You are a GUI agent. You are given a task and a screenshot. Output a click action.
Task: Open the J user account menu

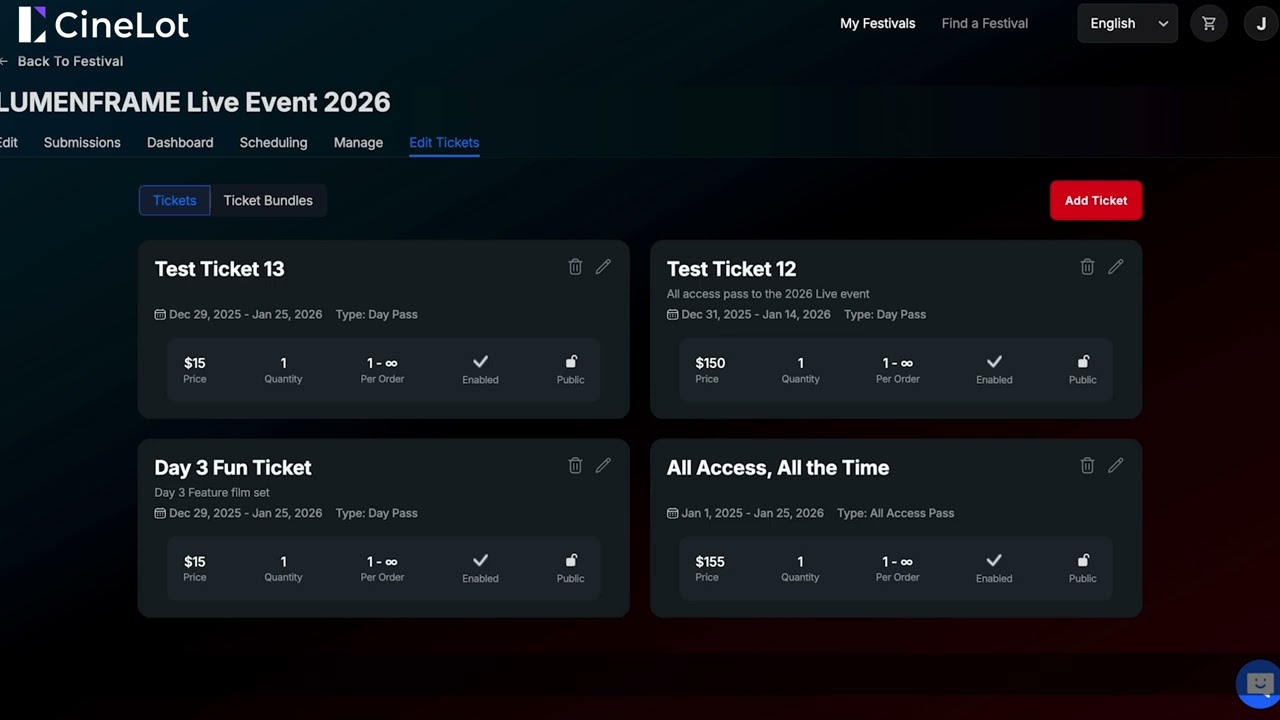click(x=1261, y=23)
